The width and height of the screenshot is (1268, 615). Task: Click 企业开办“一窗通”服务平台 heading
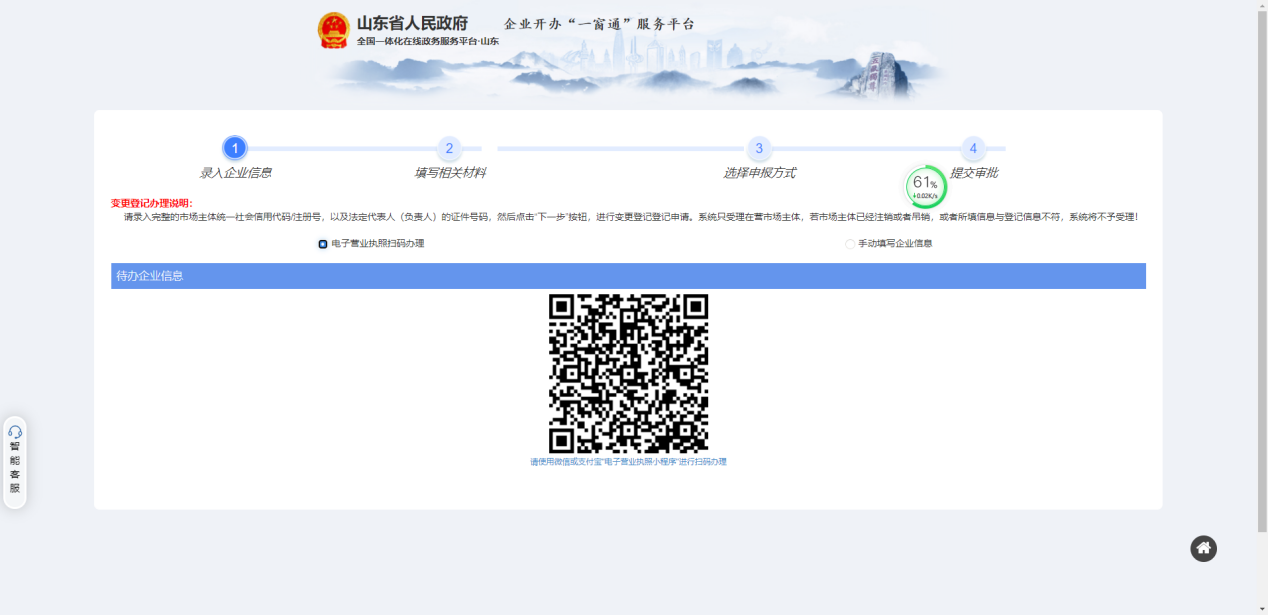point(599,24)
